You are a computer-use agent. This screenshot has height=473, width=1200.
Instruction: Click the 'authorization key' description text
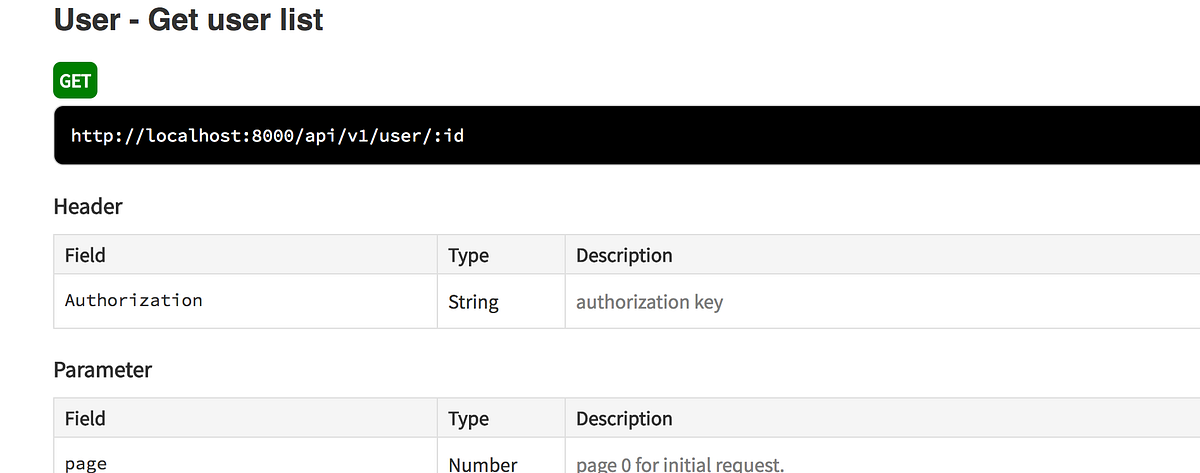pyautogui.click(x=649, y=301)
